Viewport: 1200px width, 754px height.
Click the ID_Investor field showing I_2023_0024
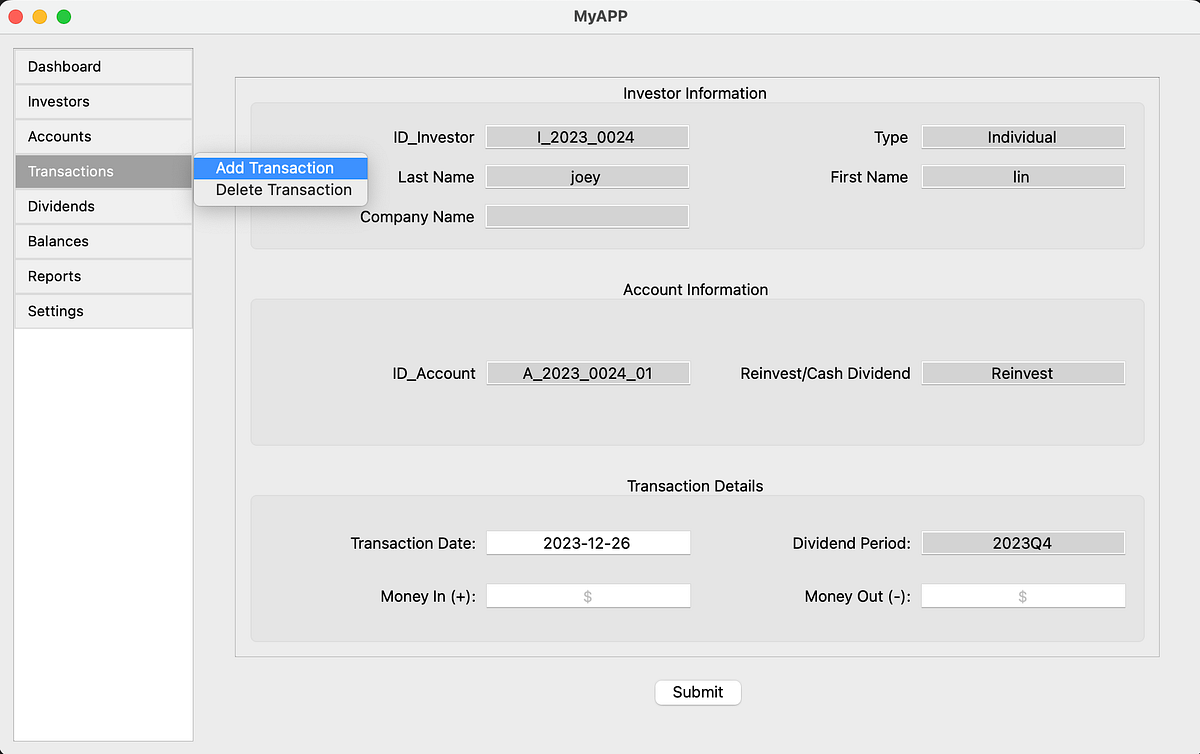[587, 137]
